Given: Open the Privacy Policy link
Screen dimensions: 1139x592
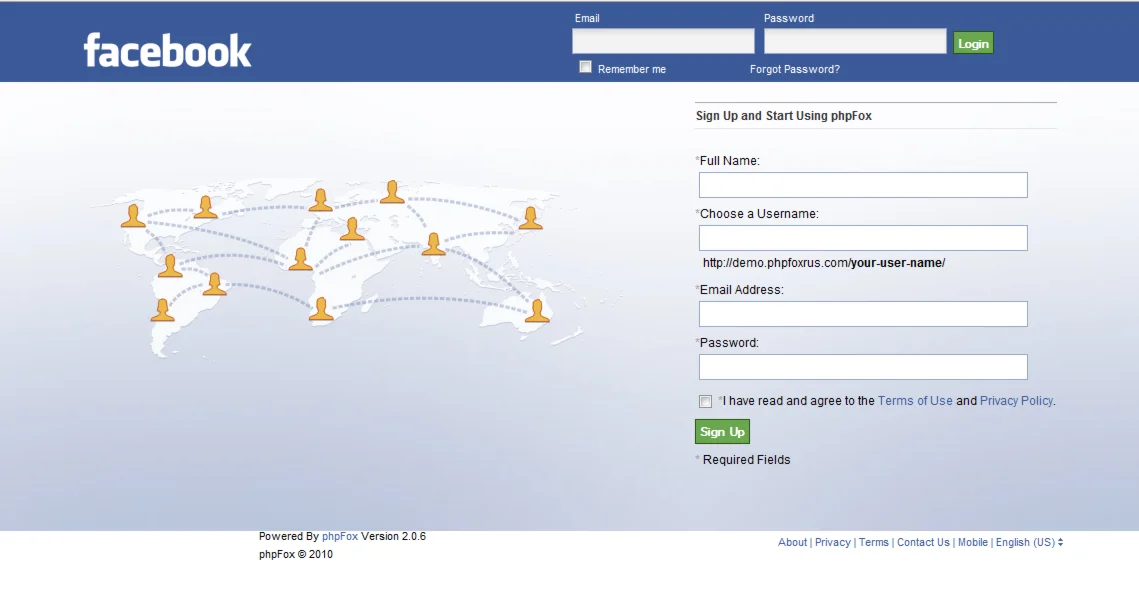Looking at the screenshot, I should click(1016, 401).
